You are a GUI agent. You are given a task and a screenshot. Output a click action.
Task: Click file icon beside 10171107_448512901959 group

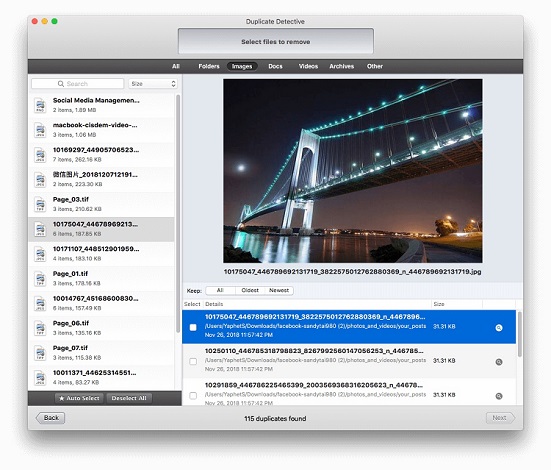pyautogui.click(x=40, y=254)
